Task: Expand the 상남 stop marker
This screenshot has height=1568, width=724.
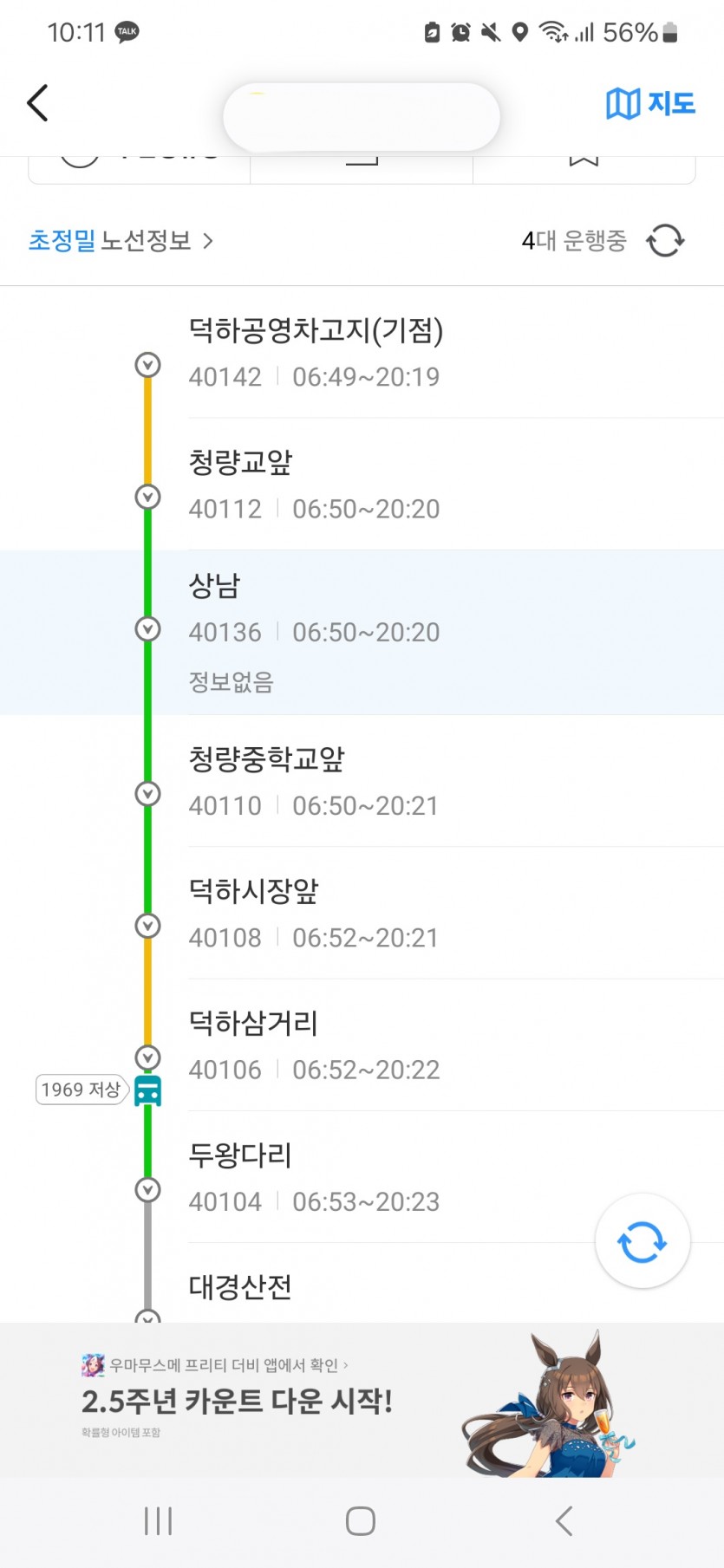Action: click(148, 628)
